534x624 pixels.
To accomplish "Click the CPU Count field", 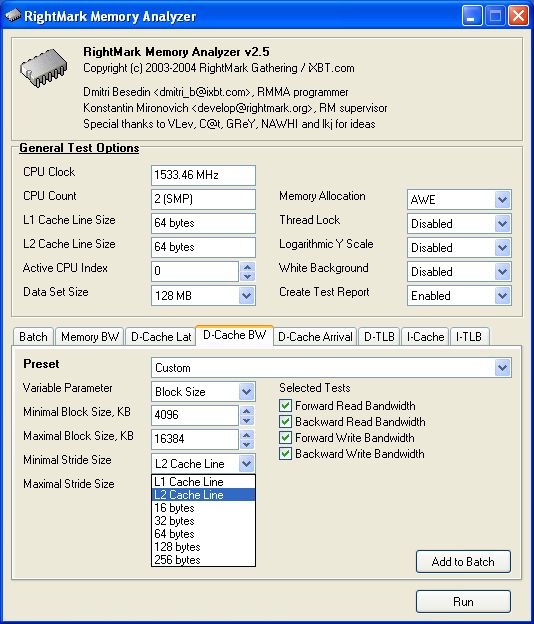I will click(x=203, y=199).
